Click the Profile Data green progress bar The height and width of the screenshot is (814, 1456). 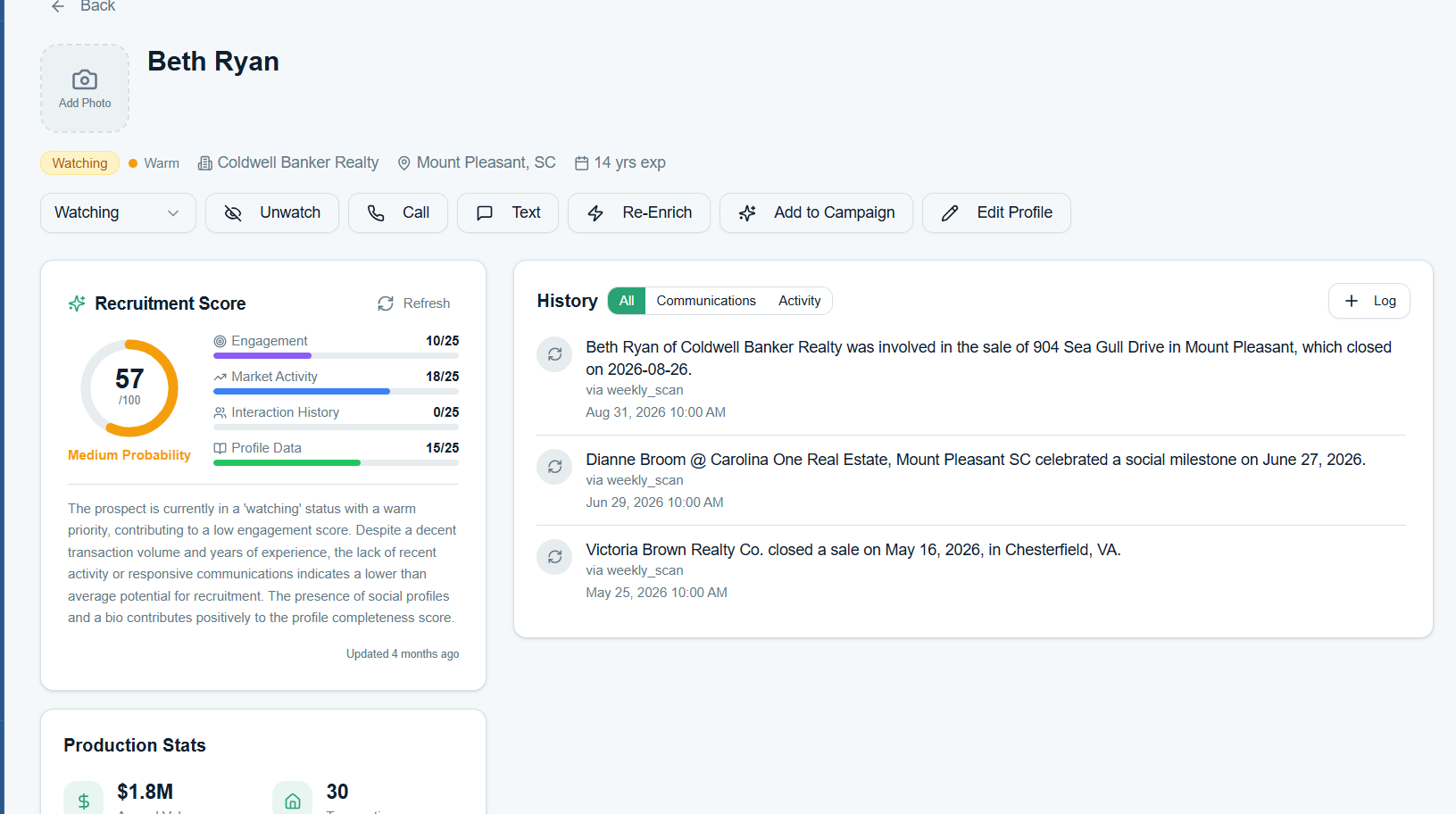[287, 462]
